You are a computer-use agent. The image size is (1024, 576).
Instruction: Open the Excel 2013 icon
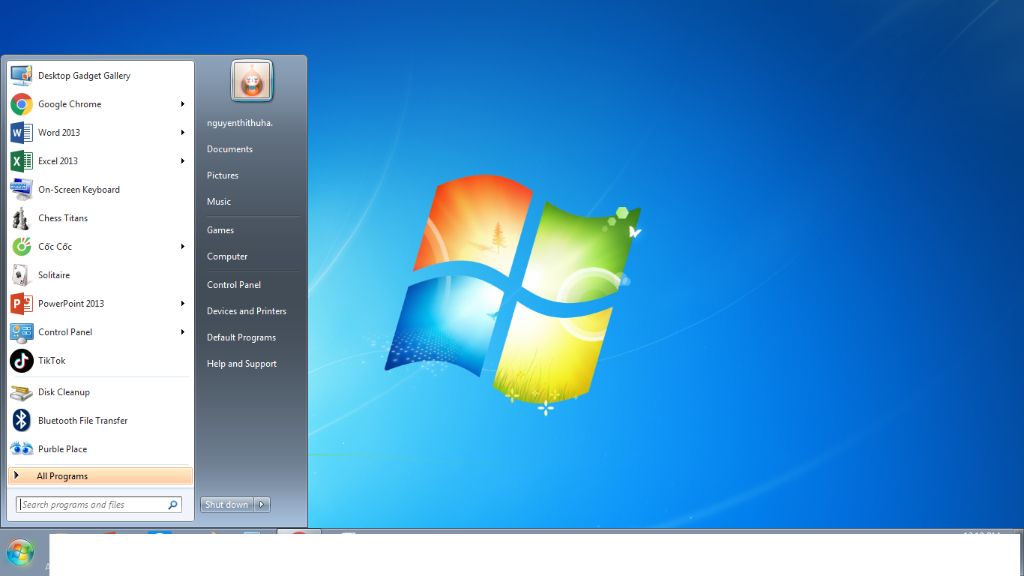tap(22, 161)
